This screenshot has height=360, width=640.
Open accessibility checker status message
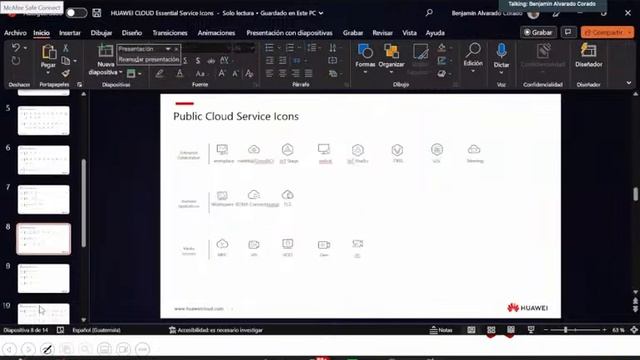(216, 330)
